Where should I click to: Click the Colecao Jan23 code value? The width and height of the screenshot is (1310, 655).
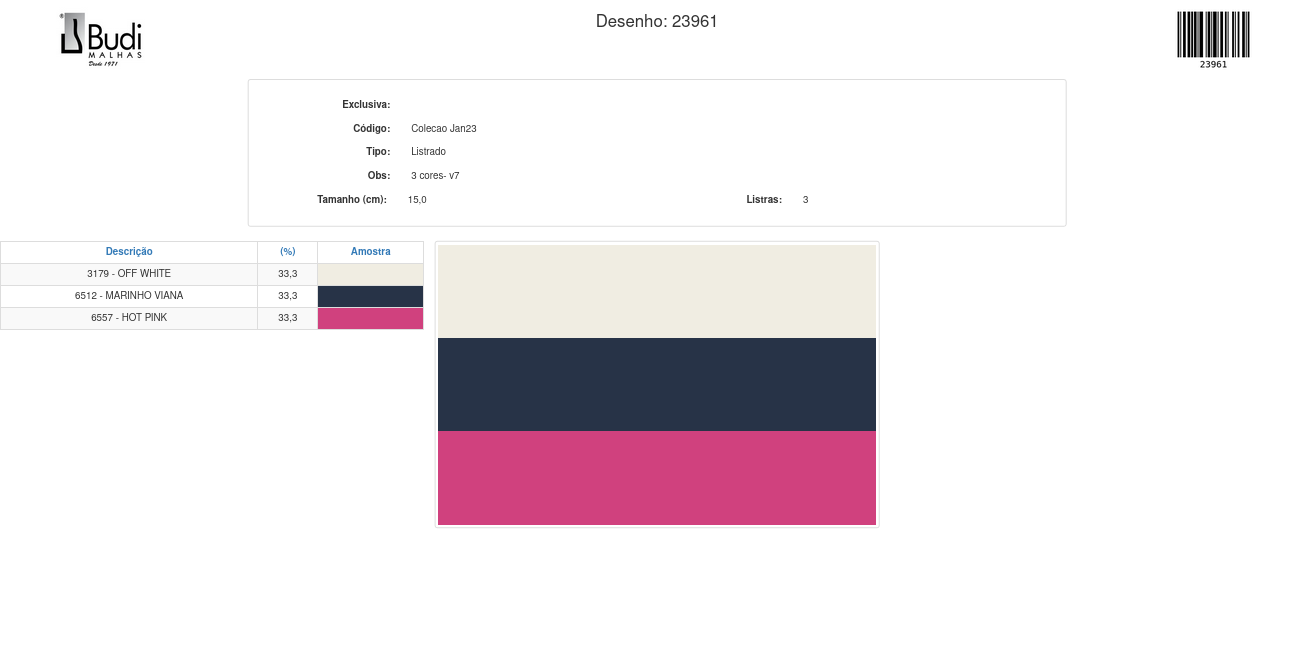click(x=443, y=129)
